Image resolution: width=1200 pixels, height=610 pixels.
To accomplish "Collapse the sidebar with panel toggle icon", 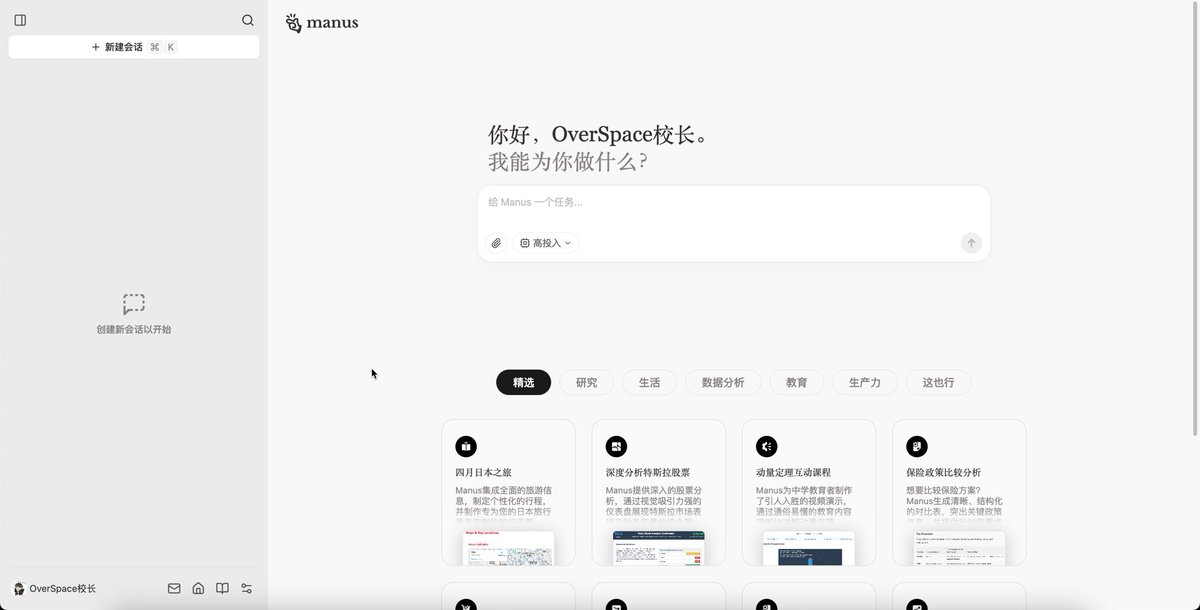I will 20,20.
